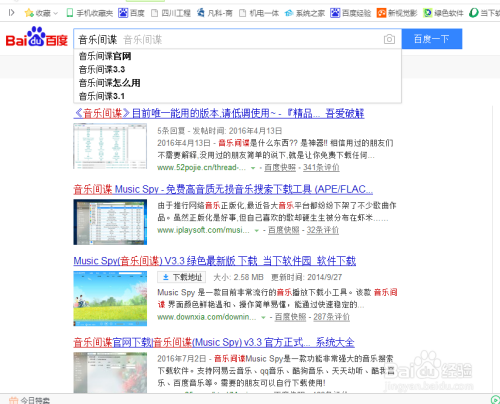Open 百度快照 for downxia result
The height and width of the screenshot is (404, 500).
(x=290, y=317)
